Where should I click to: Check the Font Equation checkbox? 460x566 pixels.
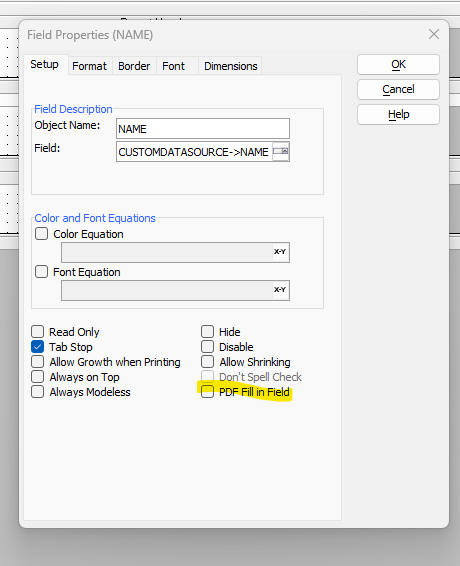pos(41,271)
